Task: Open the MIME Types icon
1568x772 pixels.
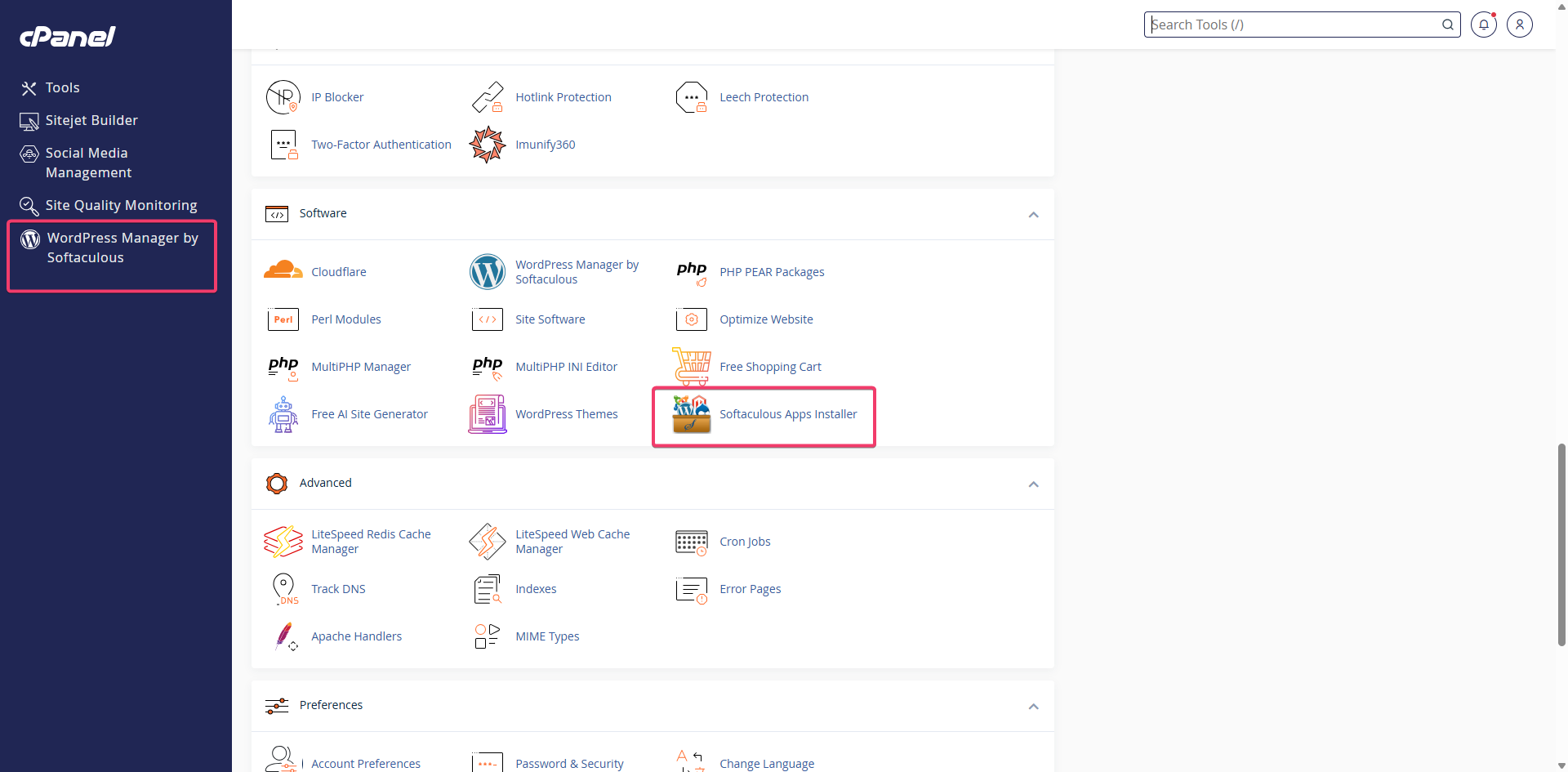Action: click(x=488, y=636)
